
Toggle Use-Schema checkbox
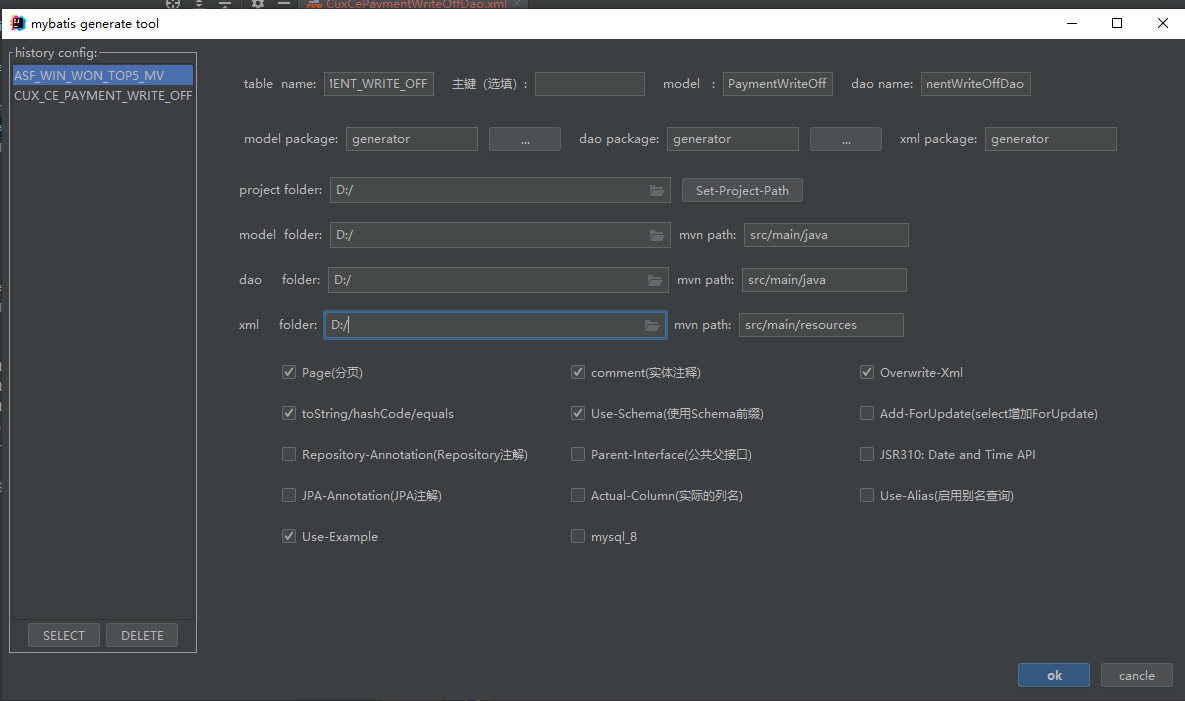click(577, 413)
